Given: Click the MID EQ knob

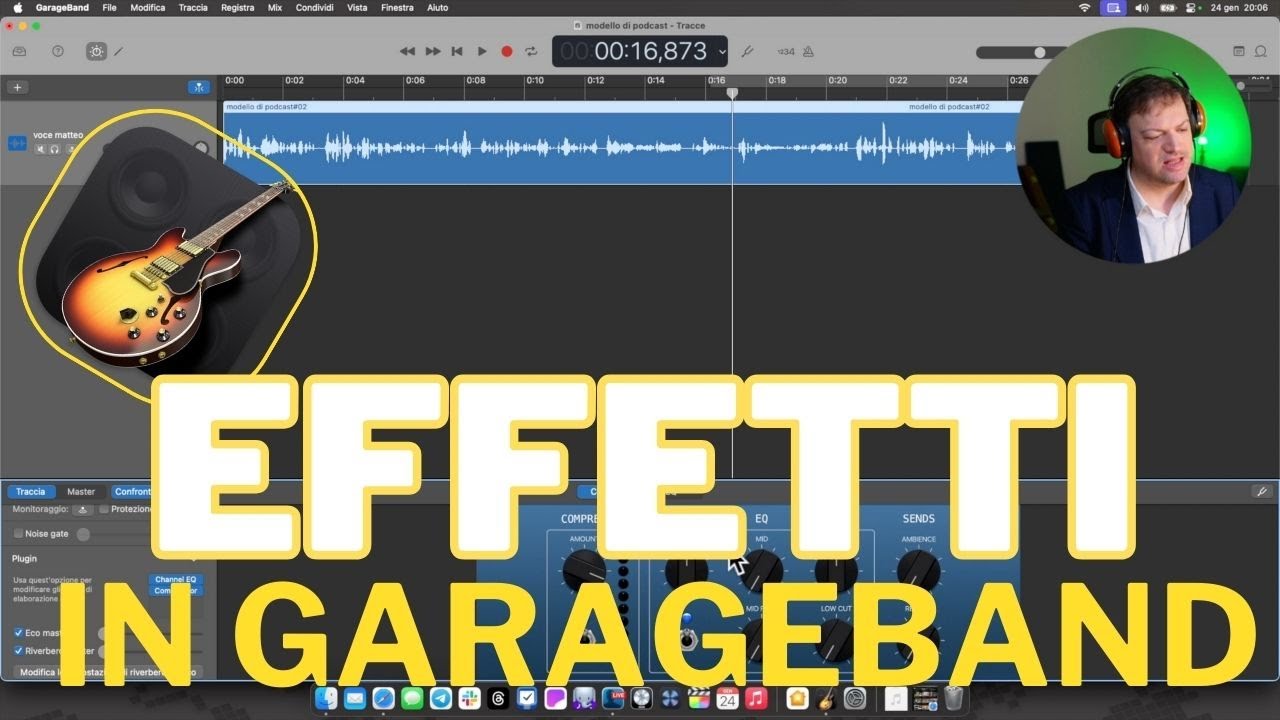Looking at the screenshot, I should point(761,569).
